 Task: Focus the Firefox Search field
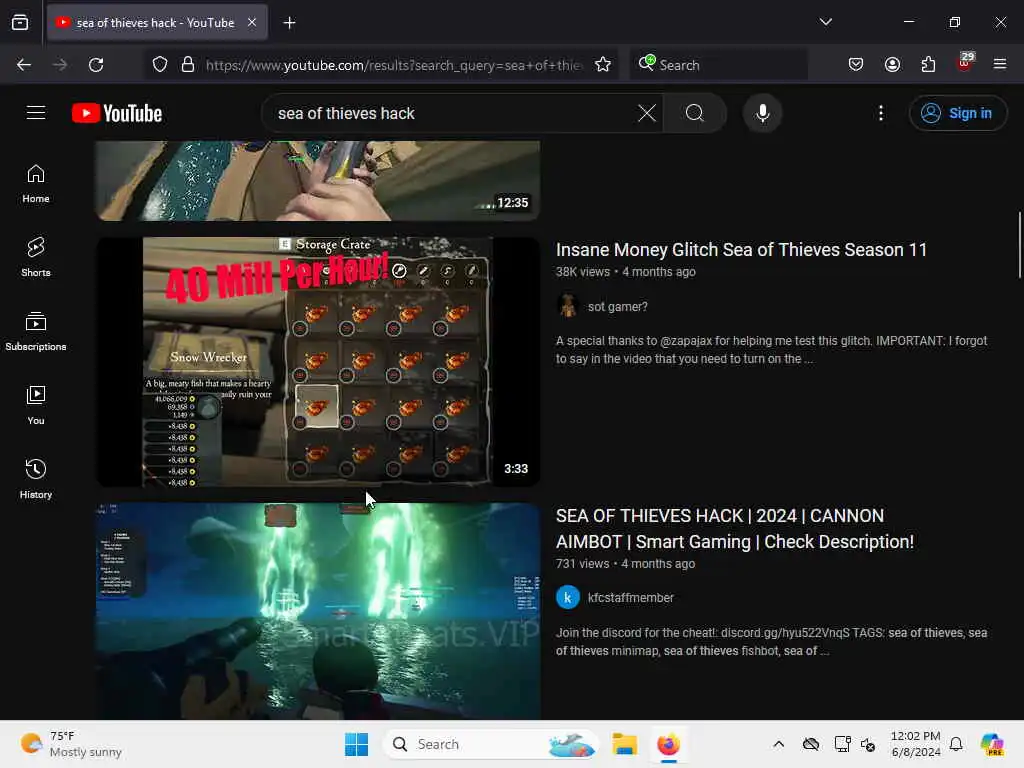[718, 65]
